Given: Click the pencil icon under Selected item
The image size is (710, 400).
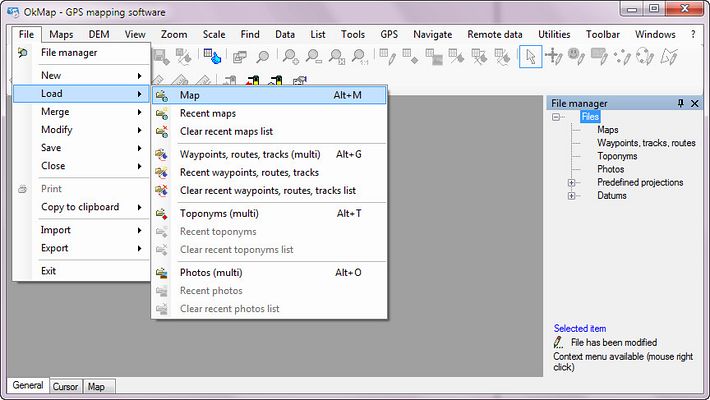Looking at the screenshot, I should pyautogui.click(x=559, y=342).
